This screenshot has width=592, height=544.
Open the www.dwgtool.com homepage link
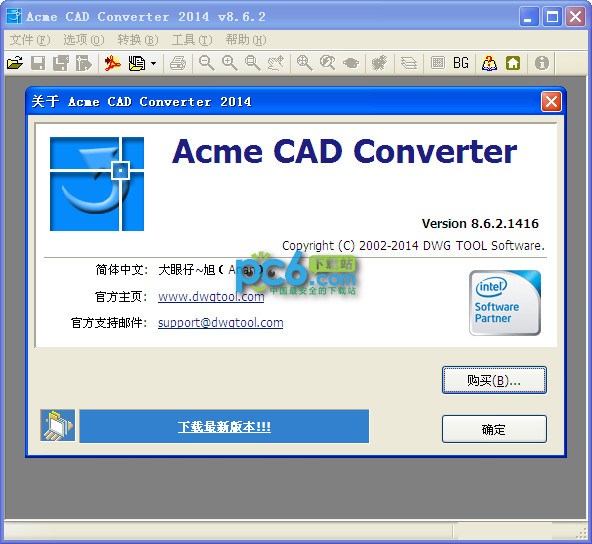211,297
